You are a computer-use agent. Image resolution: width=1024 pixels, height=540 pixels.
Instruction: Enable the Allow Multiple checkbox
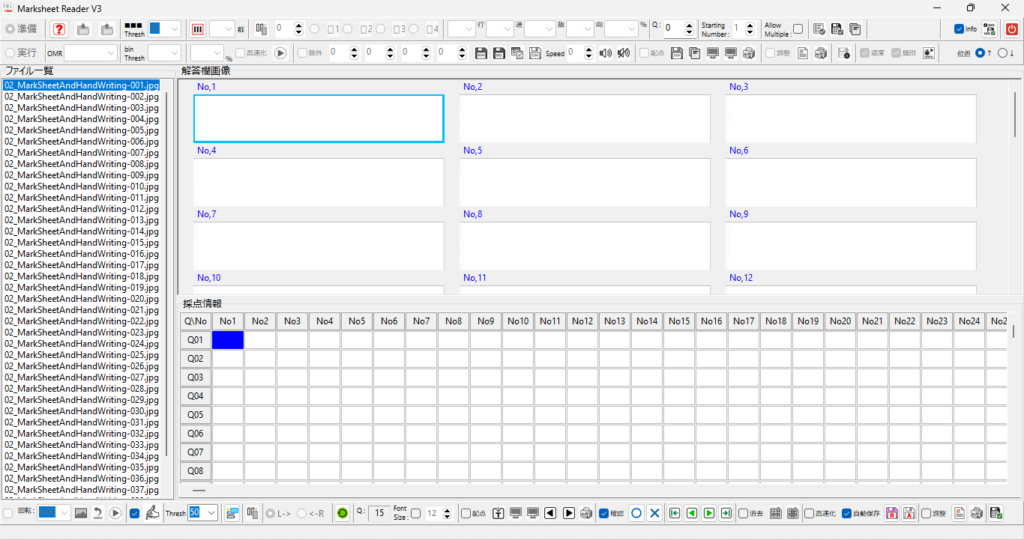(797, 29)
